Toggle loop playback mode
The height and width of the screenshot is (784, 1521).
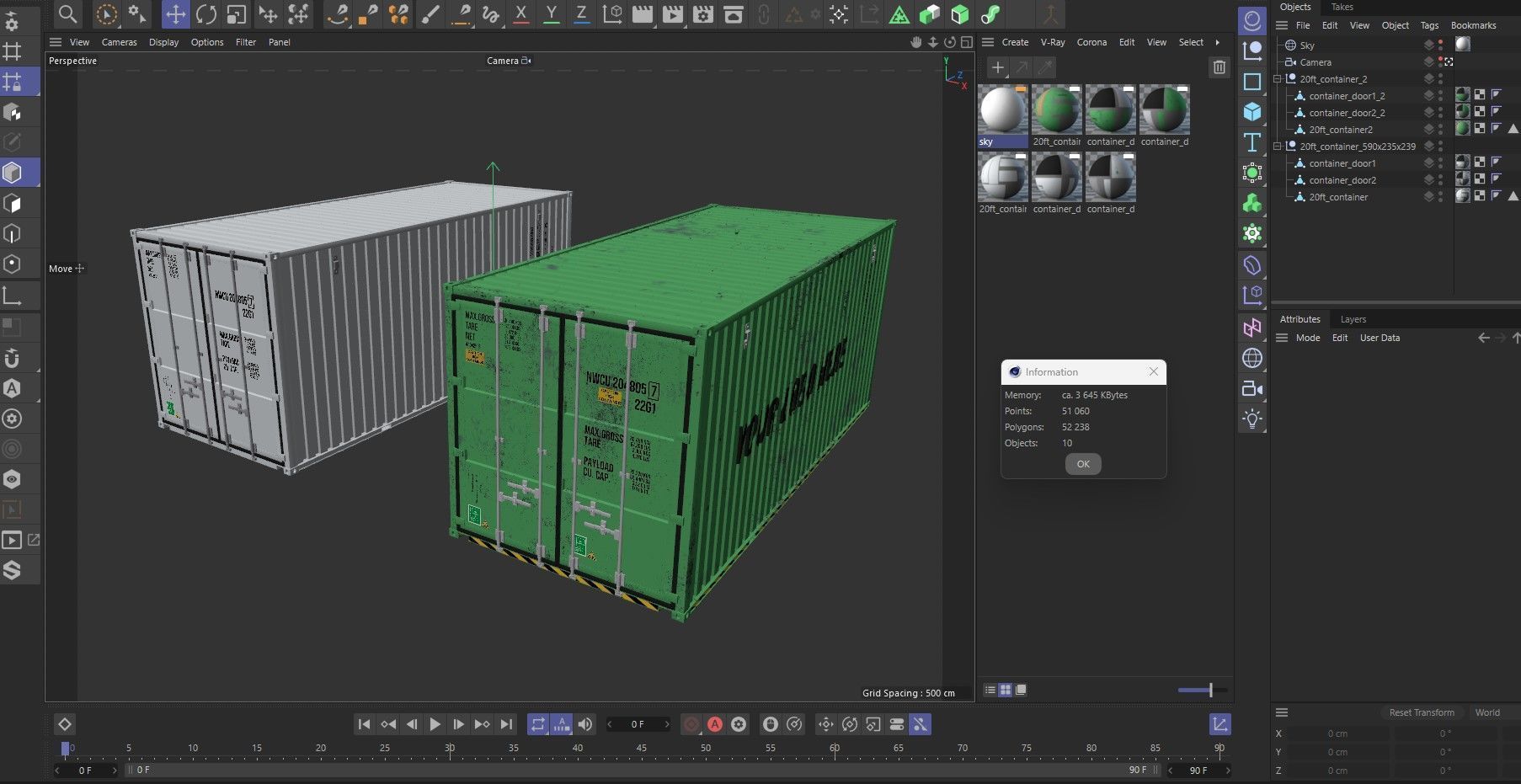pos(537,724)
